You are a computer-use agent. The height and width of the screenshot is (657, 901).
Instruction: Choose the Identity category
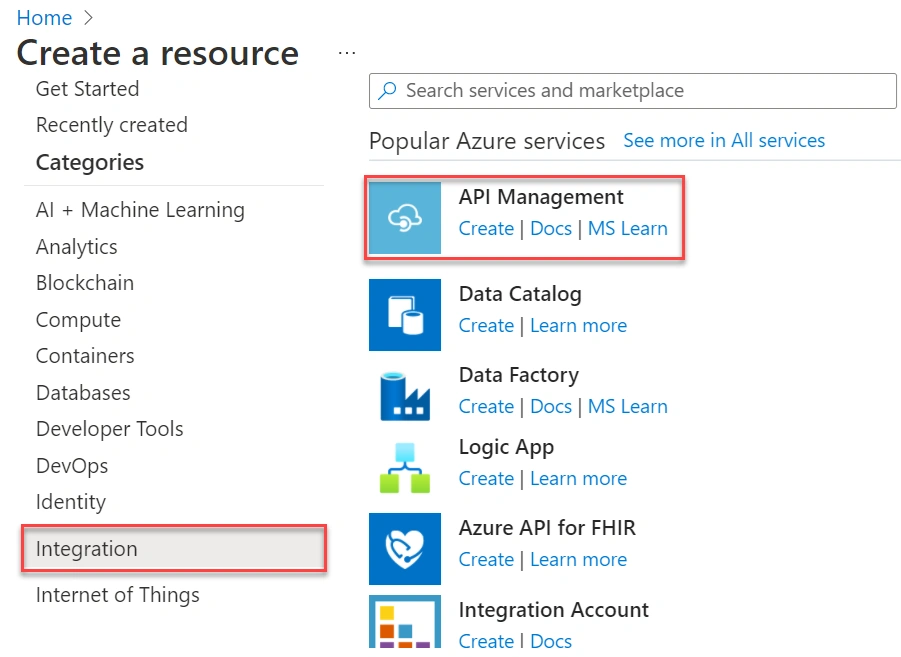[x=71, y=502]
